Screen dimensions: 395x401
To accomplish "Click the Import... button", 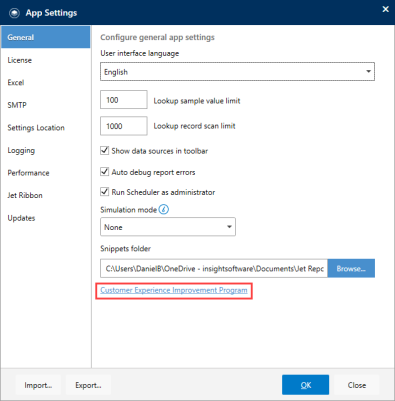I will (38, 385).
